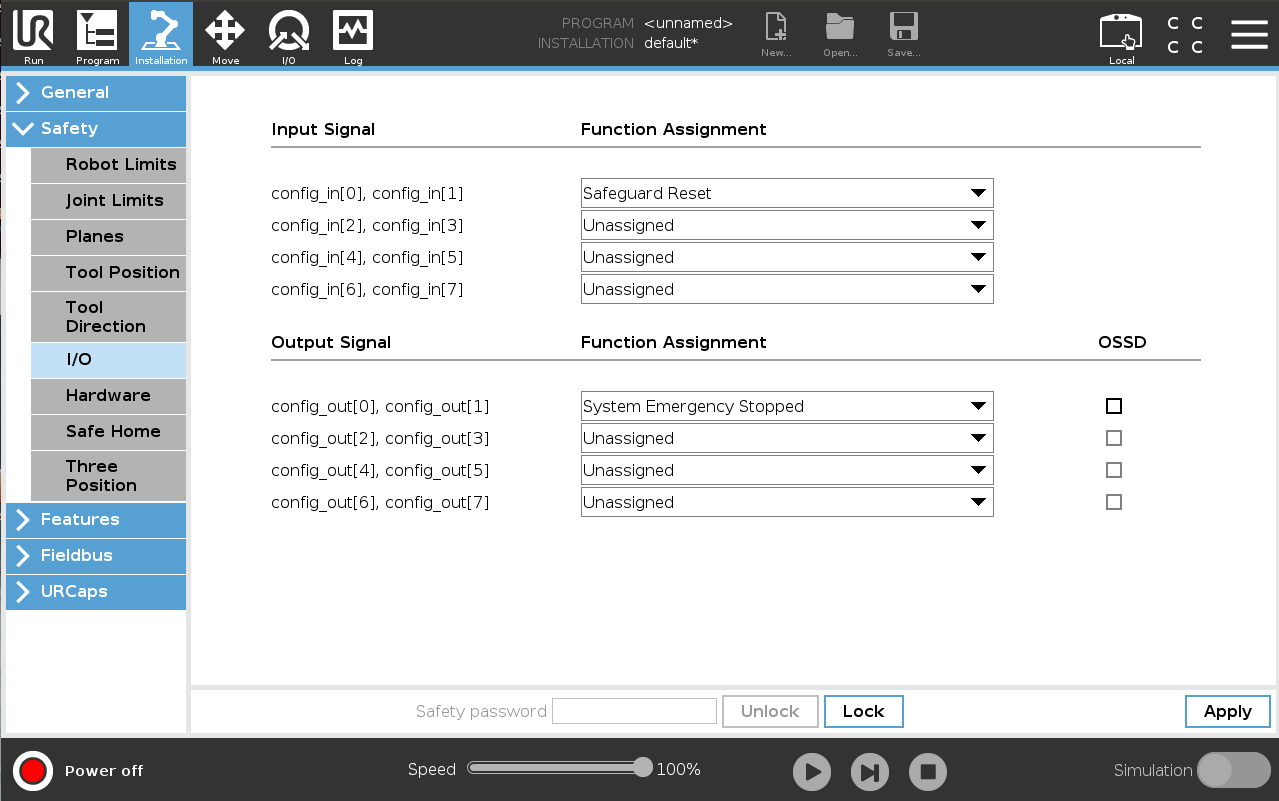
Task: Create a new program via New icon
Action: 775,35
